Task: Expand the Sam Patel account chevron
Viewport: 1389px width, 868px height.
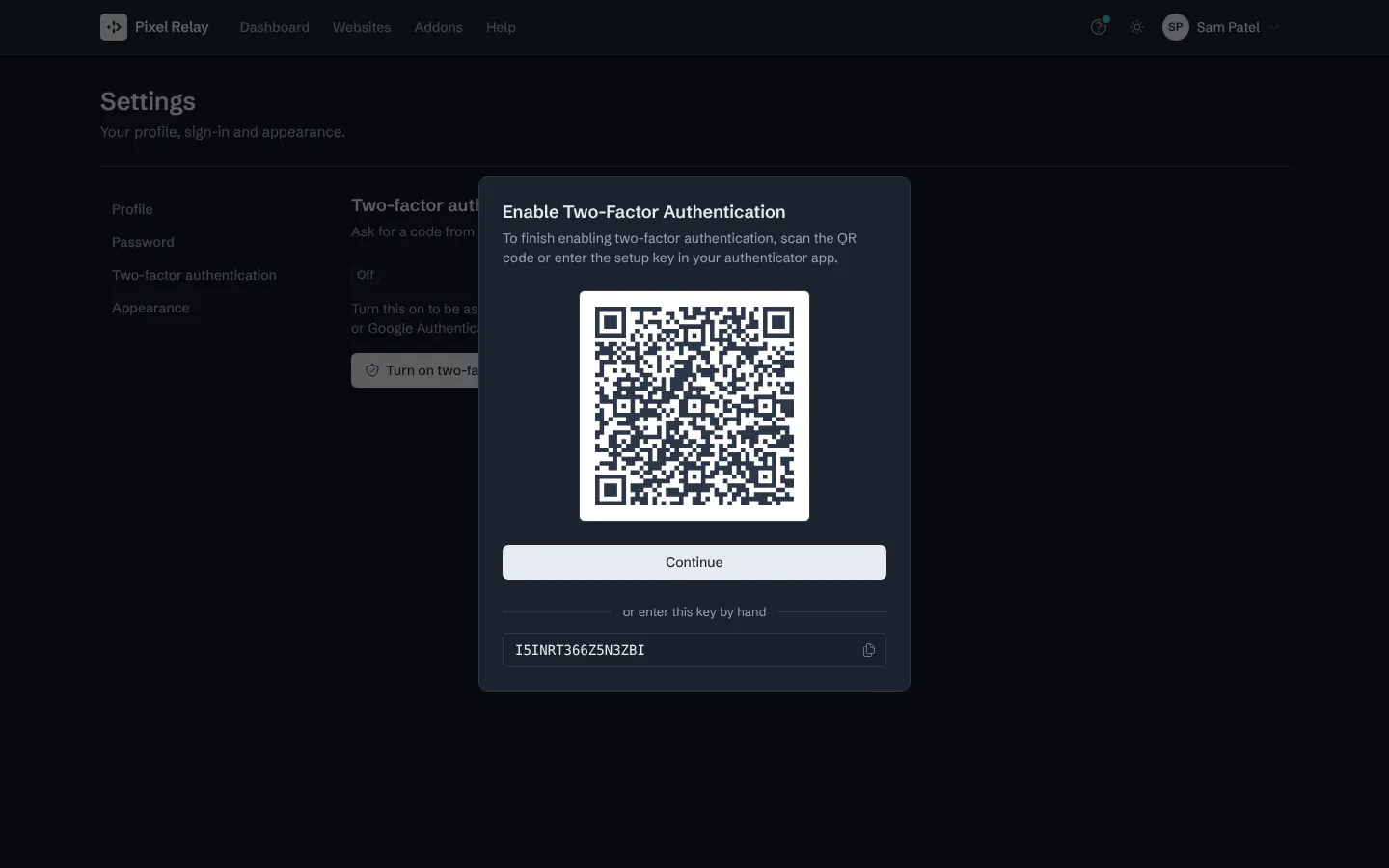Action: point(1274,27)
